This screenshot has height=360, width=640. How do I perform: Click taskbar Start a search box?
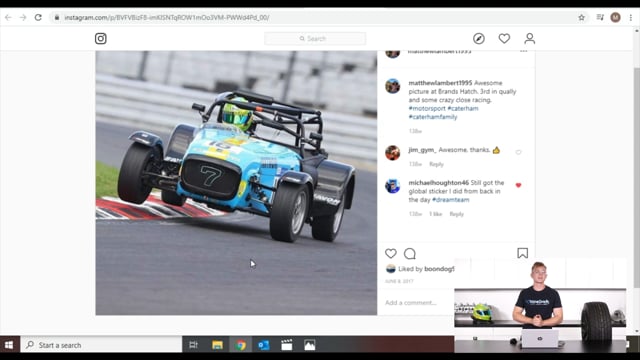[x=101, y=345]
